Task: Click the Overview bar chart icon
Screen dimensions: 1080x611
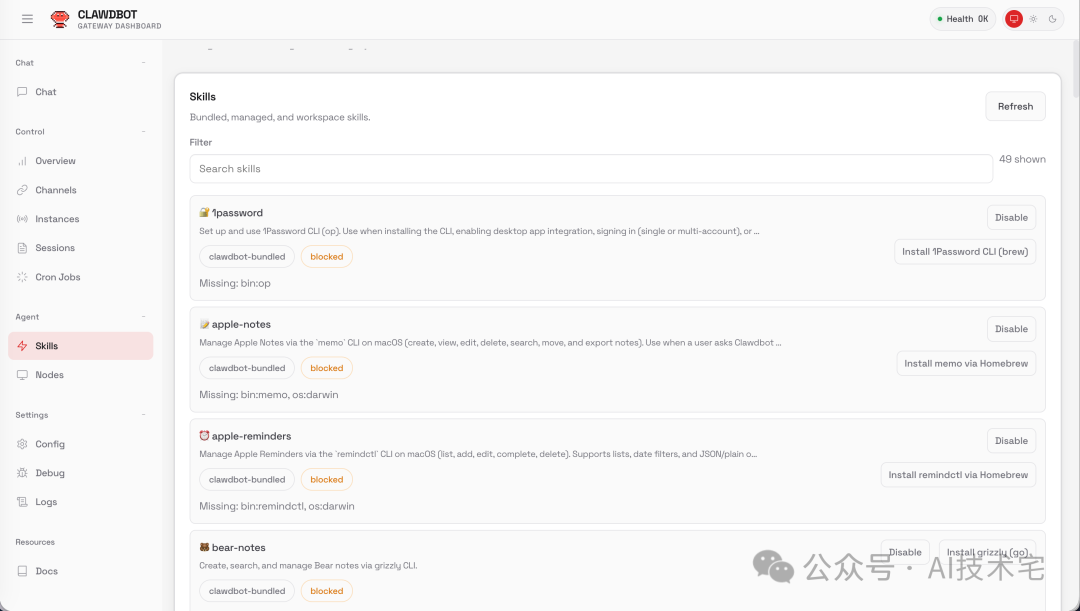Action: [22, 160]
